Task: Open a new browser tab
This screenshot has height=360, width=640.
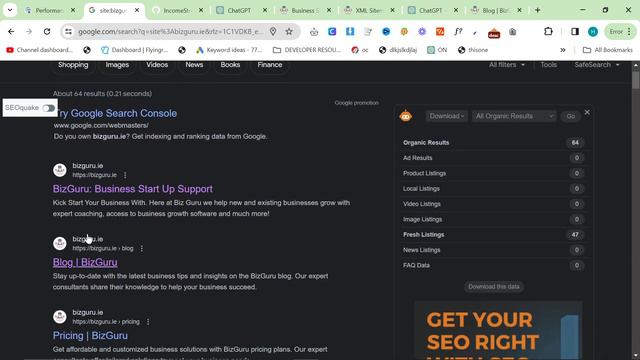Action: [x=538, y=10]
